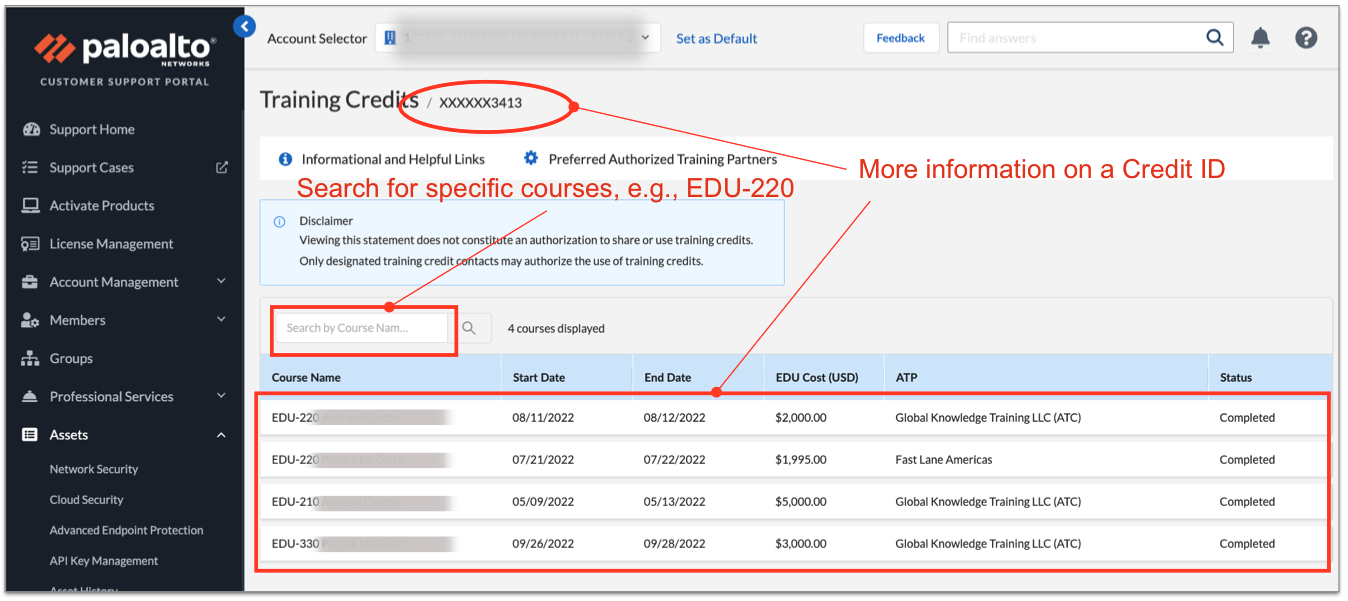Click the $3,000.00 cost cell
Image resolution: width=1348 pixels, height=601 pixels.
coord(801,544)
